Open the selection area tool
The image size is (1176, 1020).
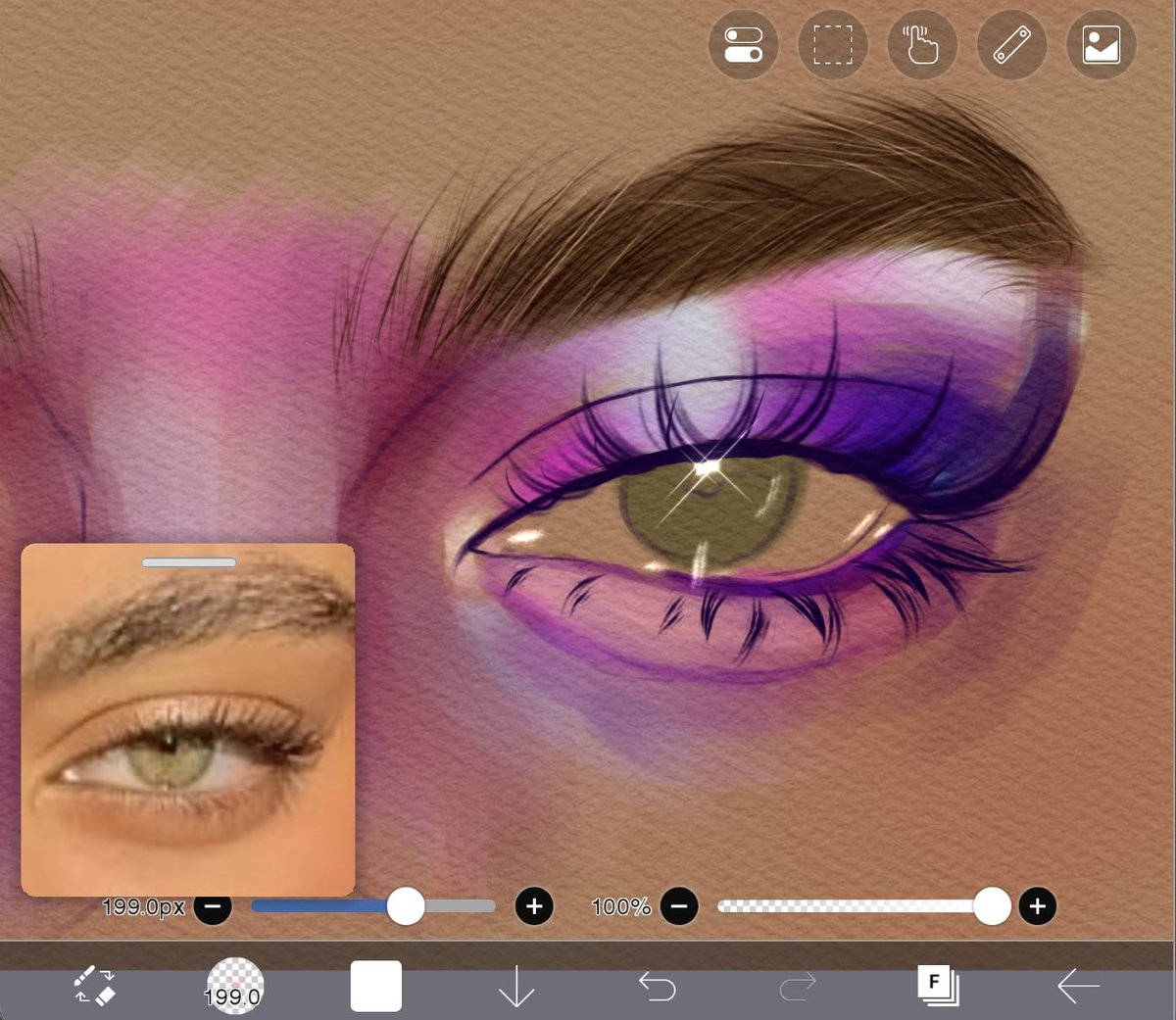click(833, 45)
